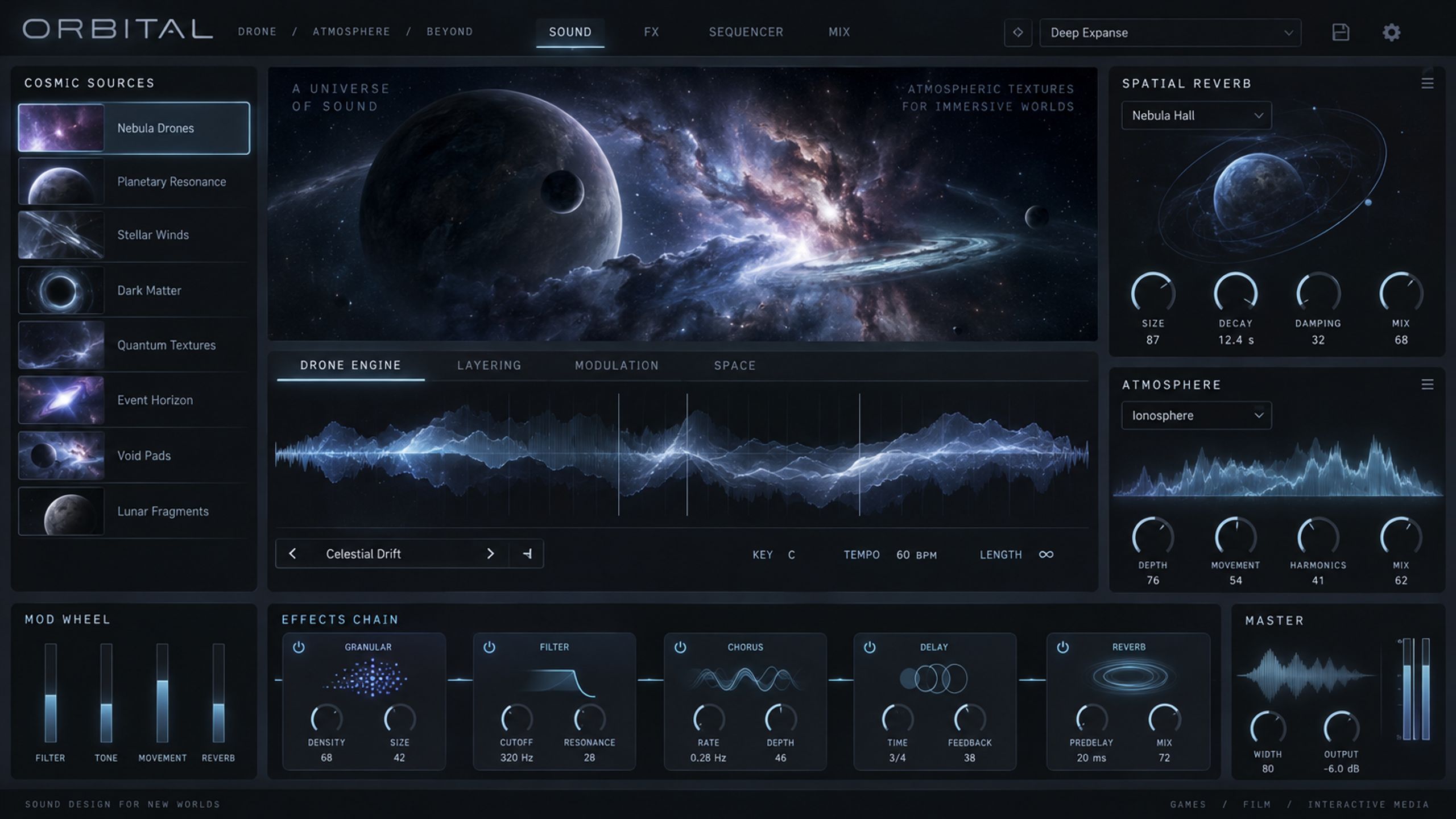1456x819 pixels.
Task: Adjust the Movement mod wheel slider
Action: pos(163,693)
